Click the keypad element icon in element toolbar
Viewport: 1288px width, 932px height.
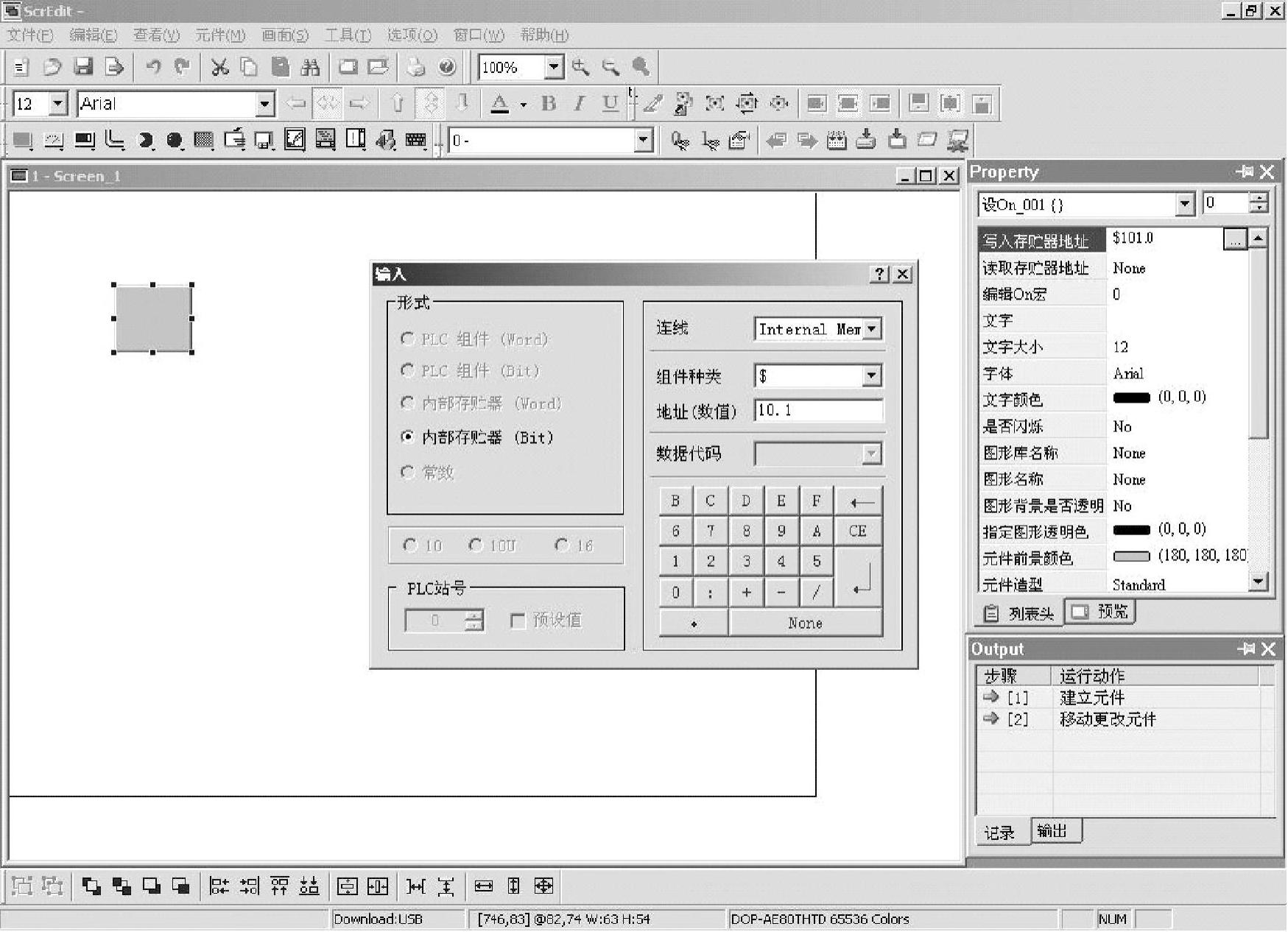416,140
